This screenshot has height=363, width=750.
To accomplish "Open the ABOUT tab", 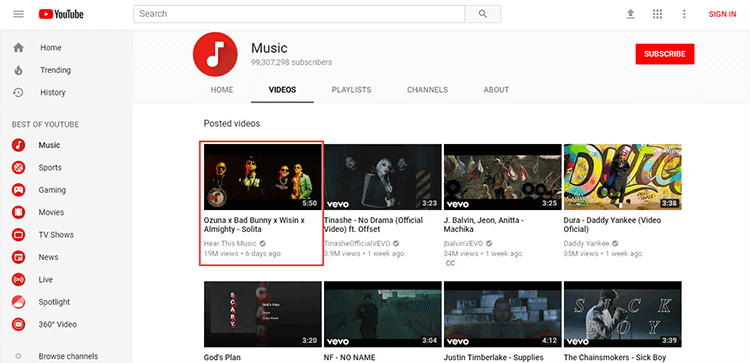I will 496,89.
